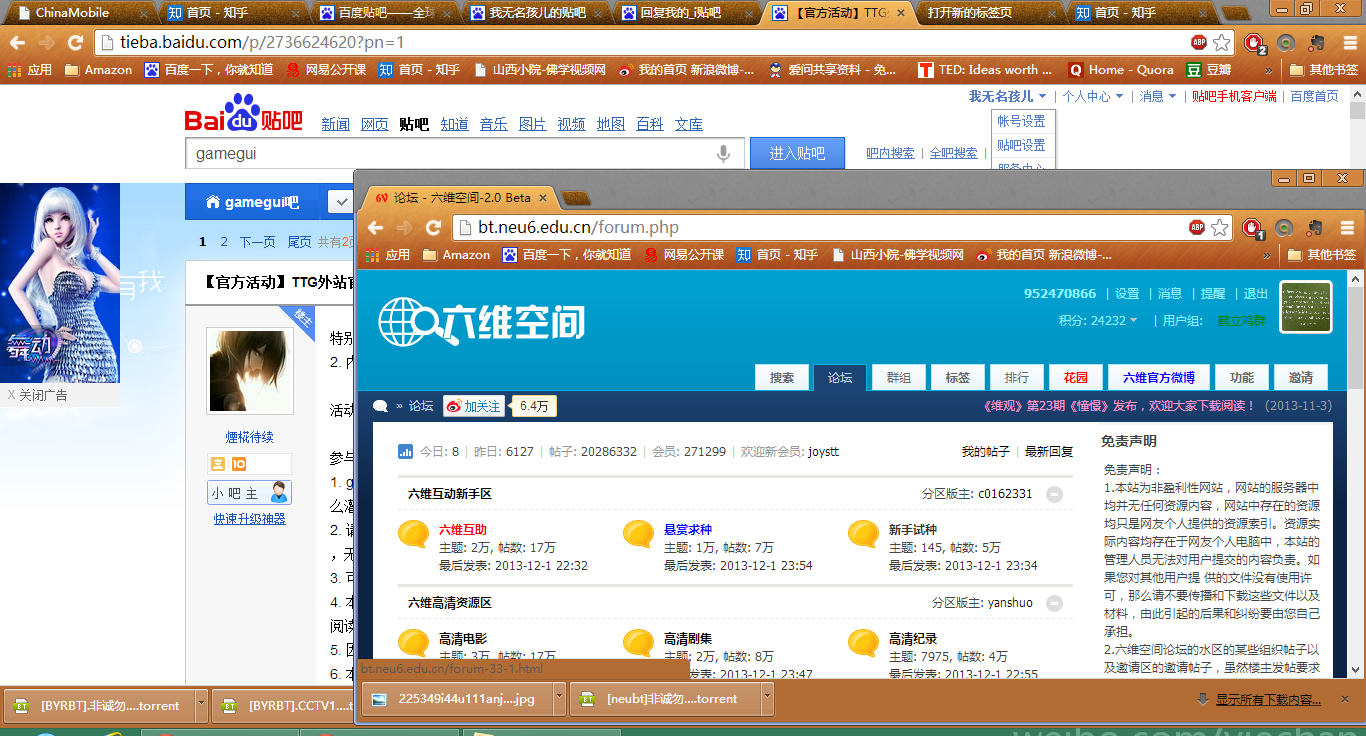Collapse the 六维互动新手区 section

tap(1054, 494)
